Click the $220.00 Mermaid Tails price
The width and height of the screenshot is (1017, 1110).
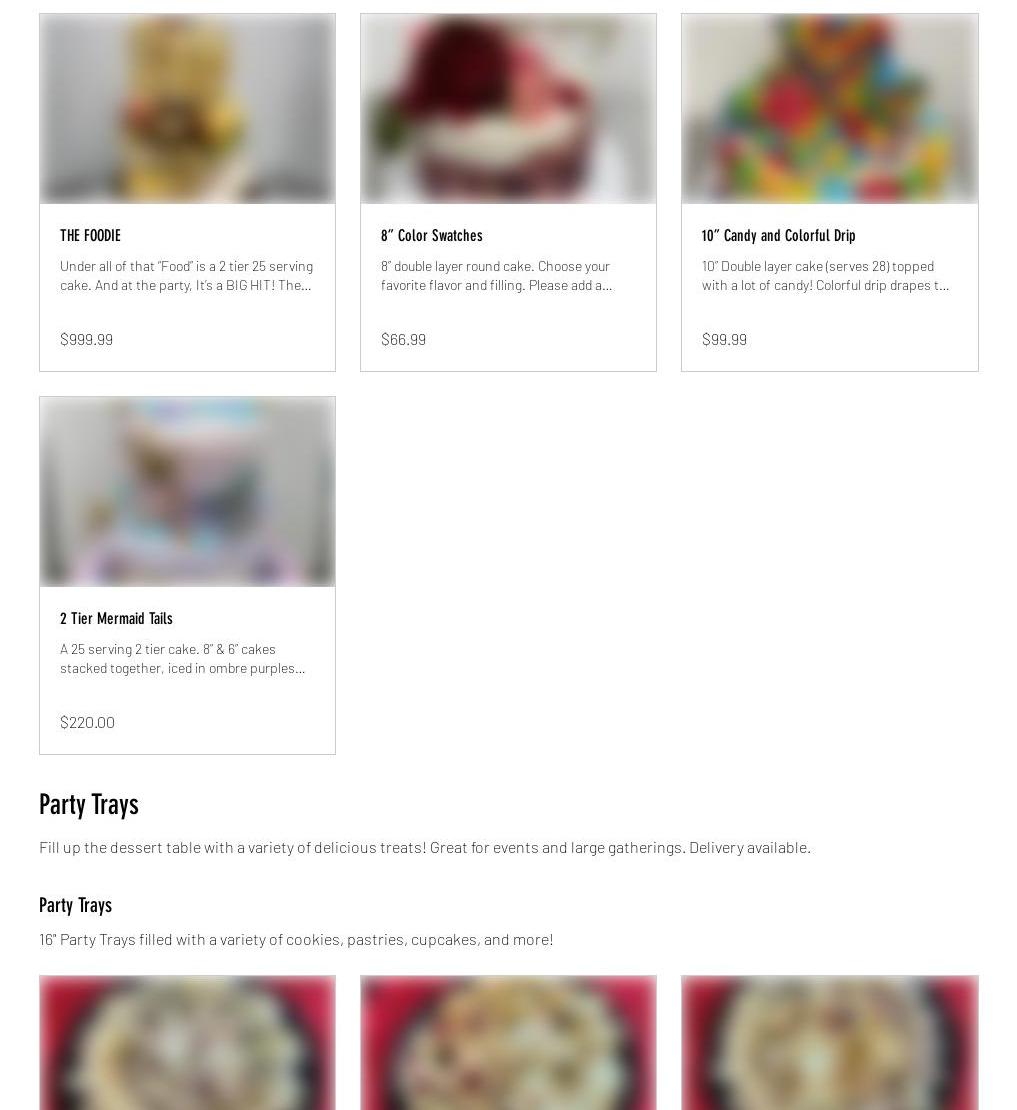pos(87,722)
